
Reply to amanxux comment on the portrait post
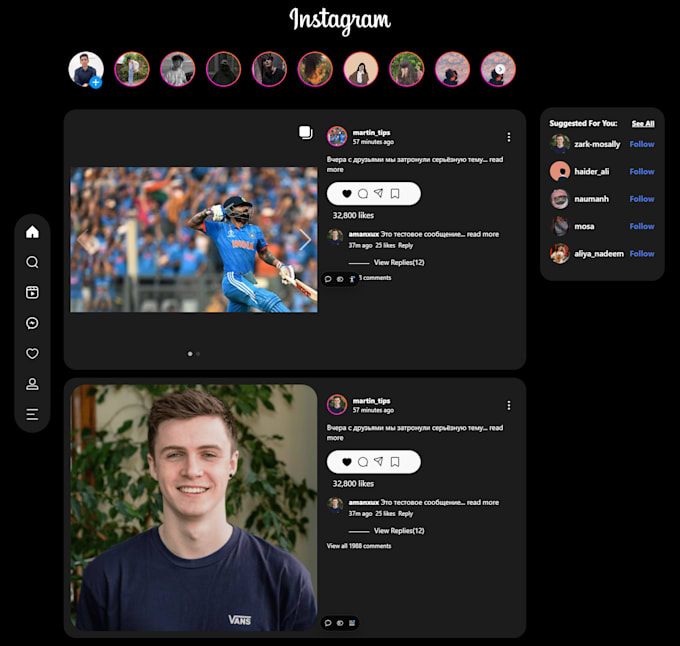(405, 514)
